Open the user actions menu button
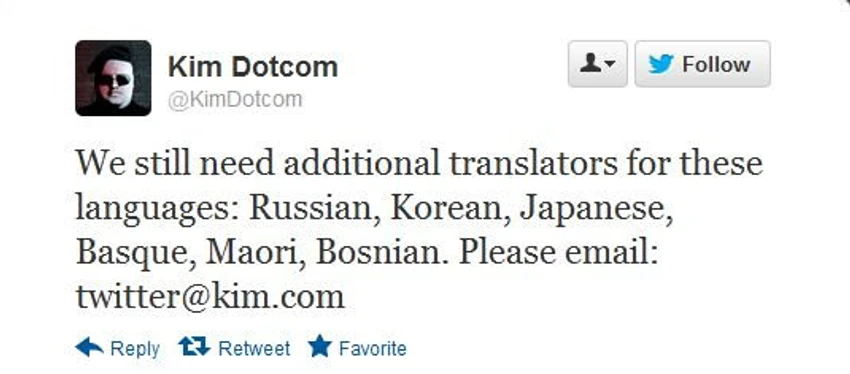Image resolution: width=850 pixels, height=374 pixels. click(597, 64)
